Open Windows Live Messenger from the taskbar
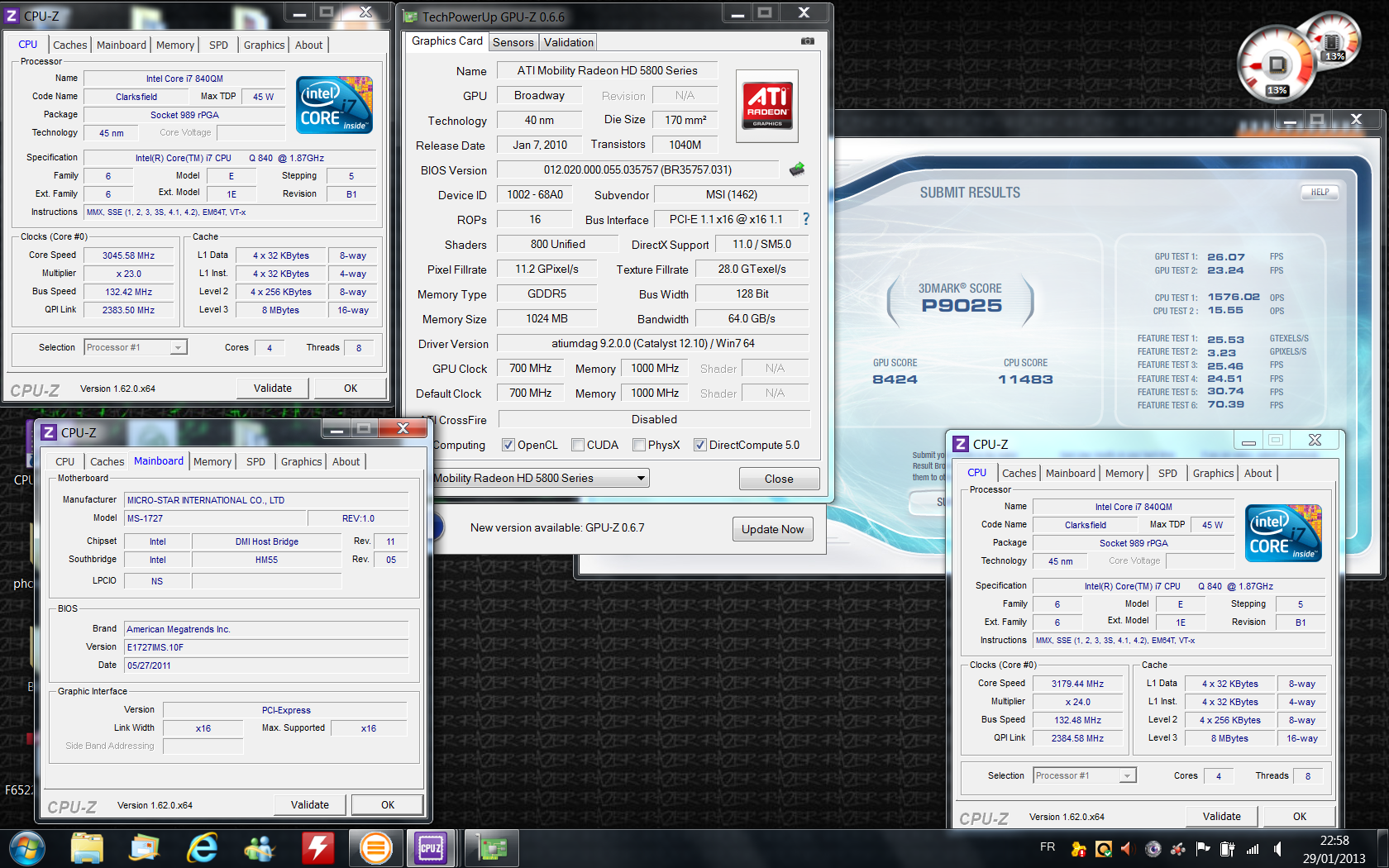The width and height of the screenshot is (1389, 868). coord(260,848)
